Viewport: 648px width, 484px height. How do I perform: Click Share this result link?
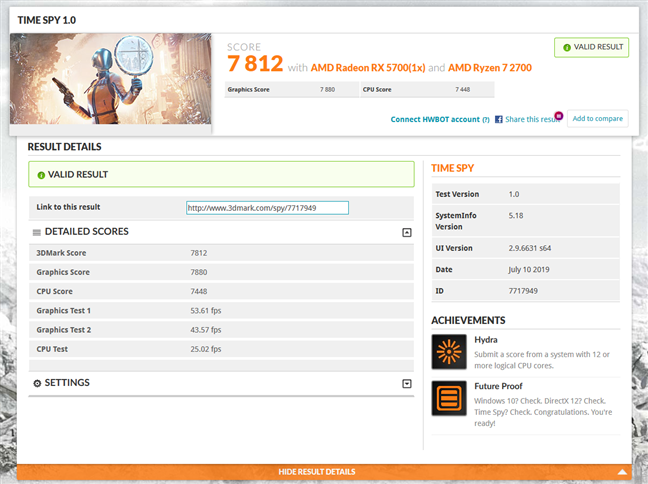click(532, 119)
